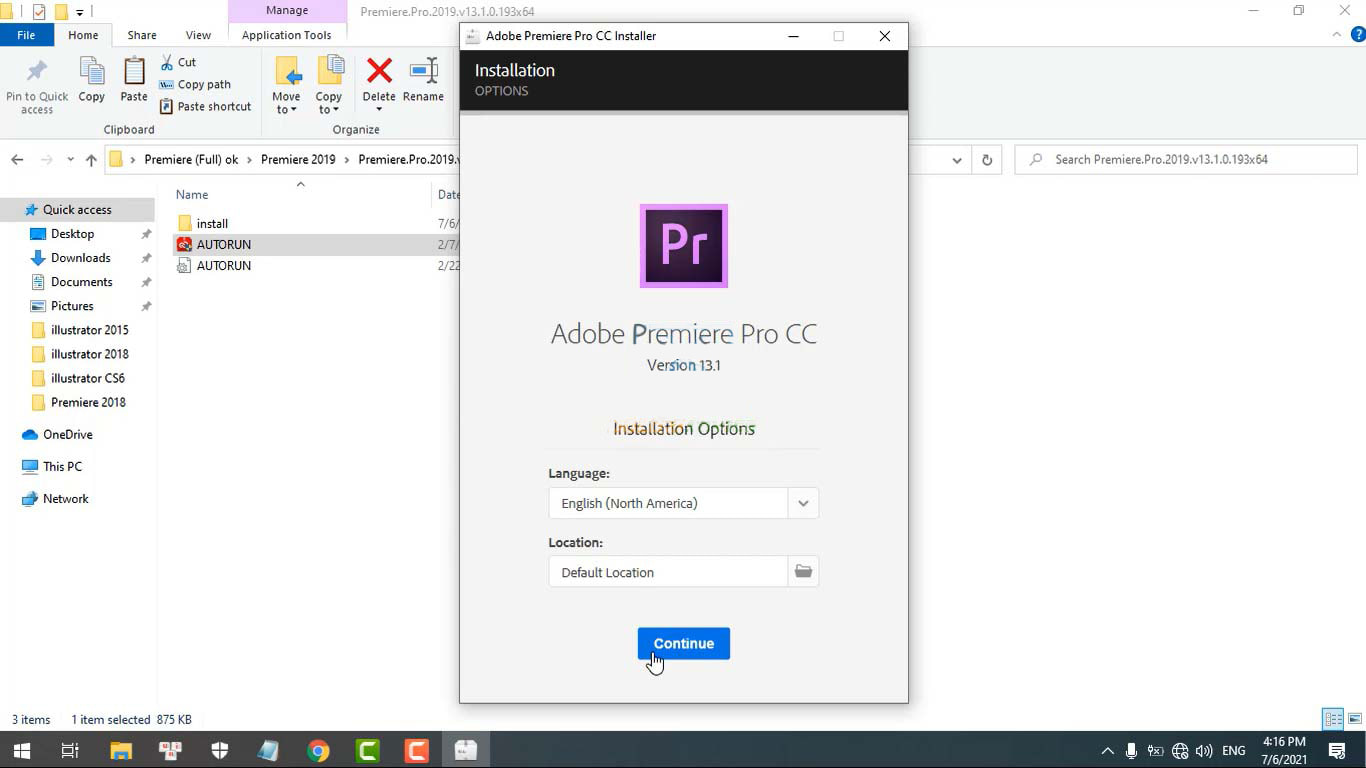Viewport: 1366px width, 768px height.
Task: Open the Language dropdown arrow
Action: 803,503
